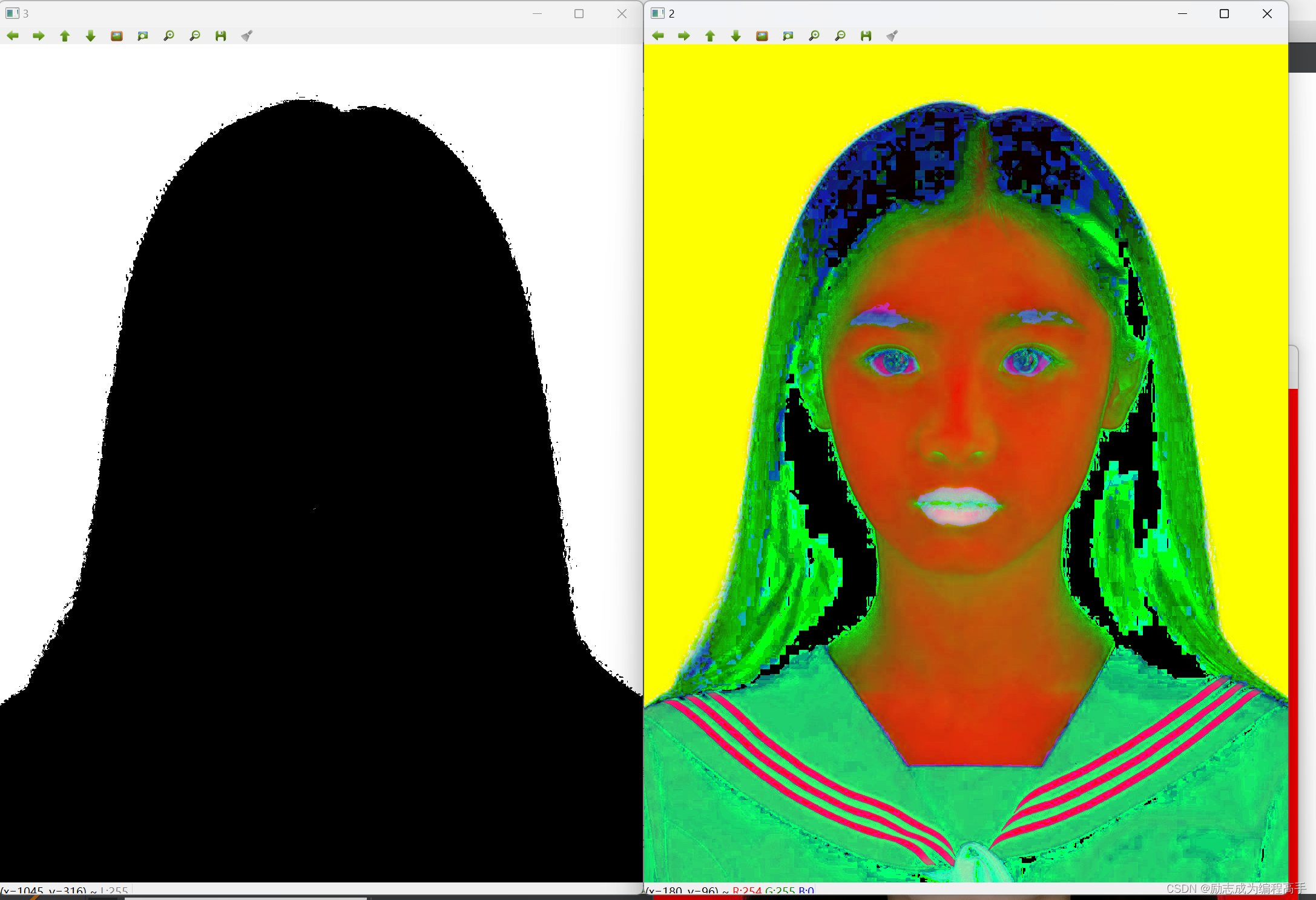Zoom in on the false-color portrait
The image size is (1316, 900).
click(814, 36)
